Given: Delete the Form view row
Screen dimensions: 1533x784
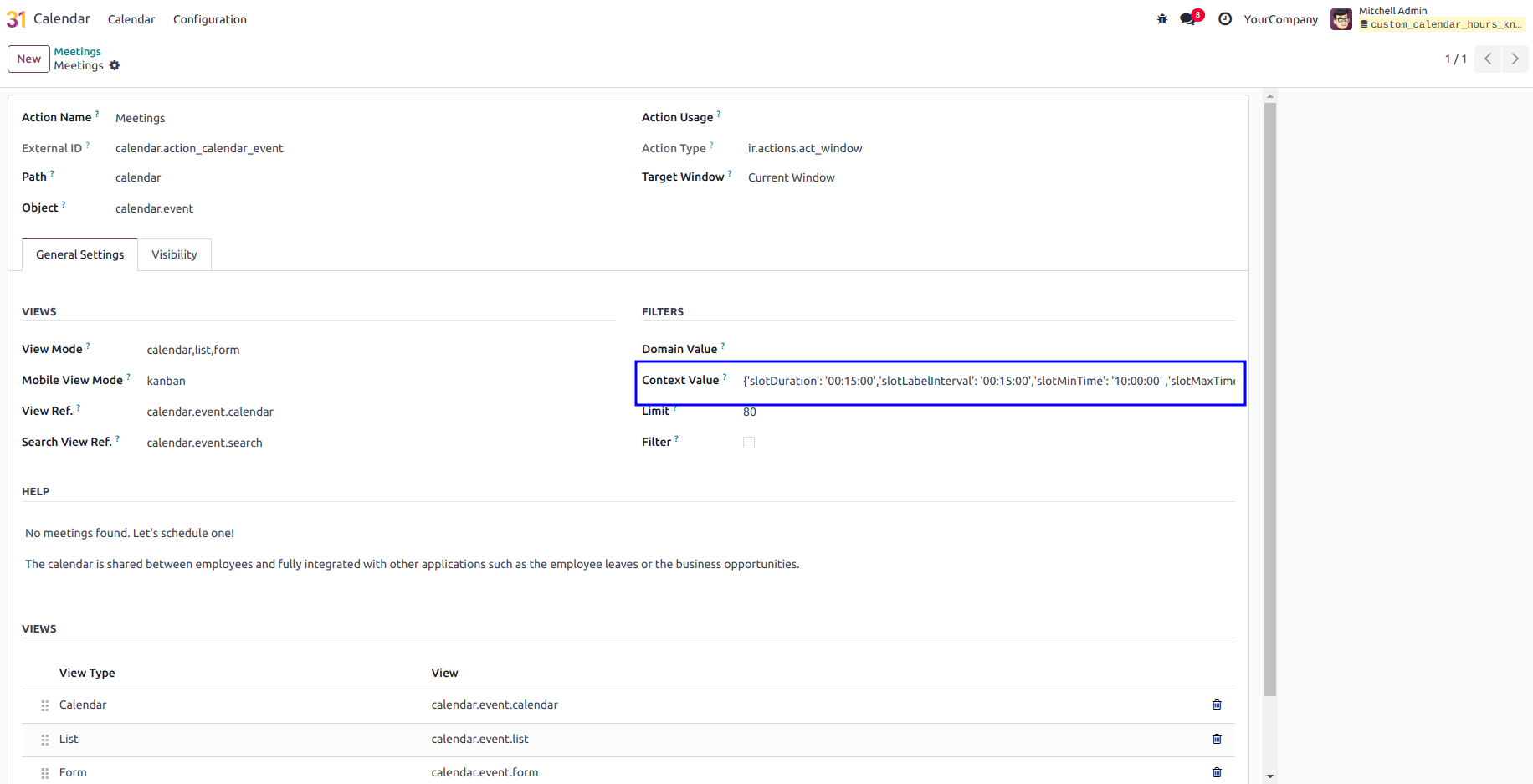Looking at the screenshot, I should click(x=1217, y=772).
